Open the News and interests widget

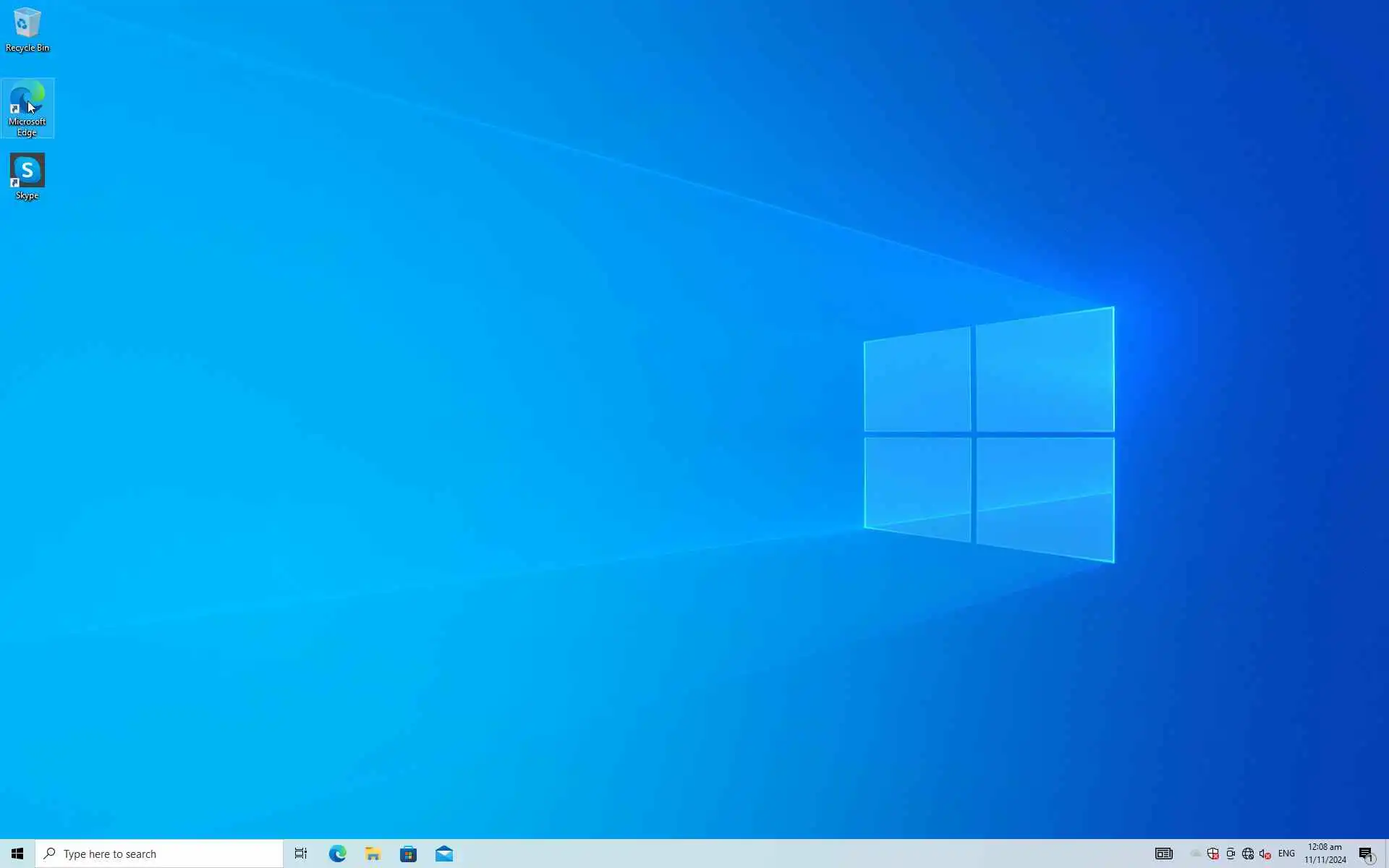(1163, 854)
